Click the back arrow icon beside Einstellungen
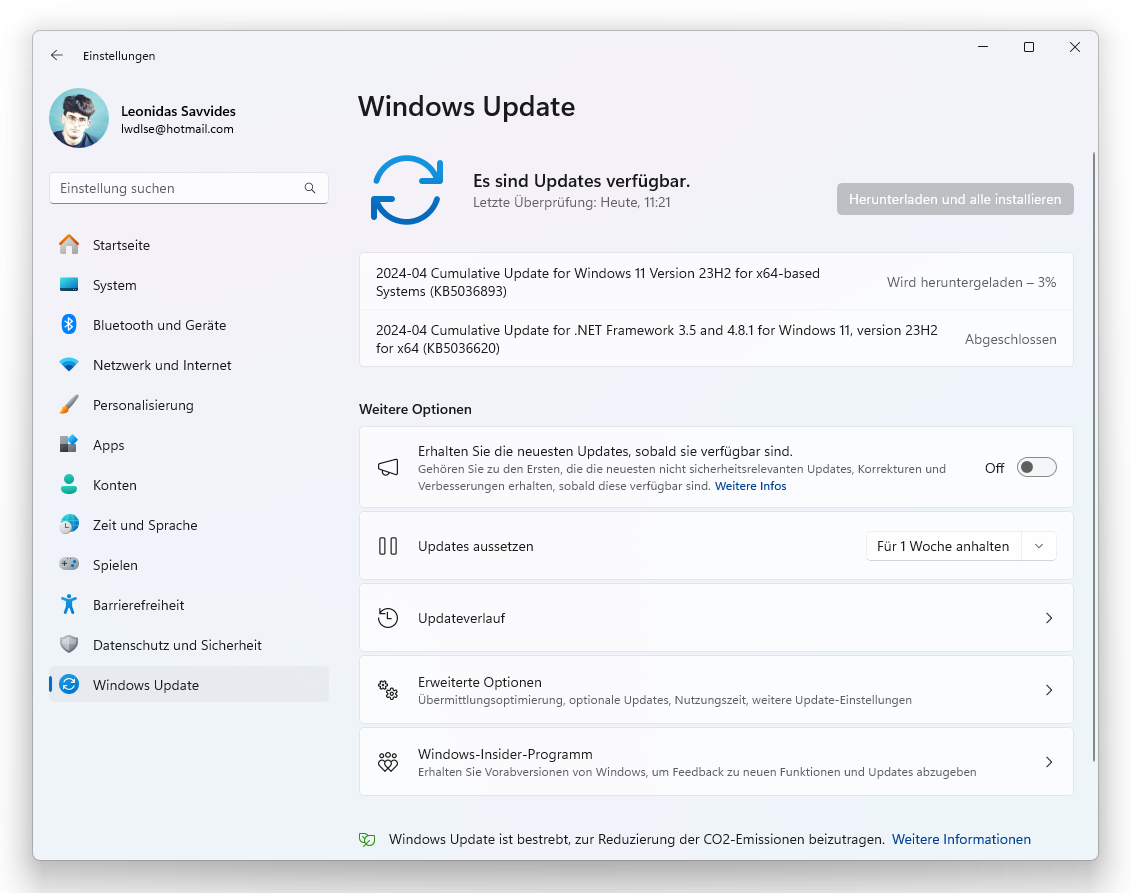 click(x=57, y=56)
